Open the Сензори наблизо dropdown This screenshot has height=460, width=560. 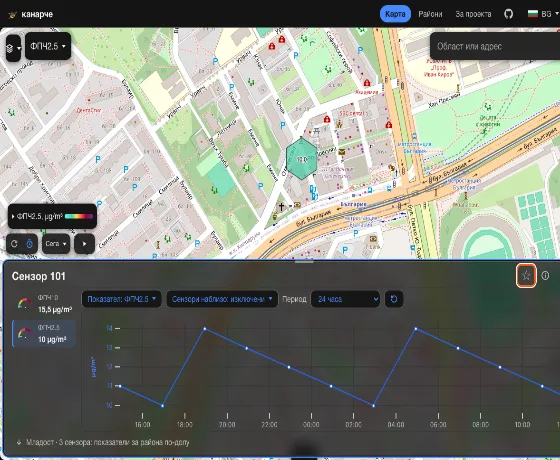pyautogui.click(x=222, y=299)
